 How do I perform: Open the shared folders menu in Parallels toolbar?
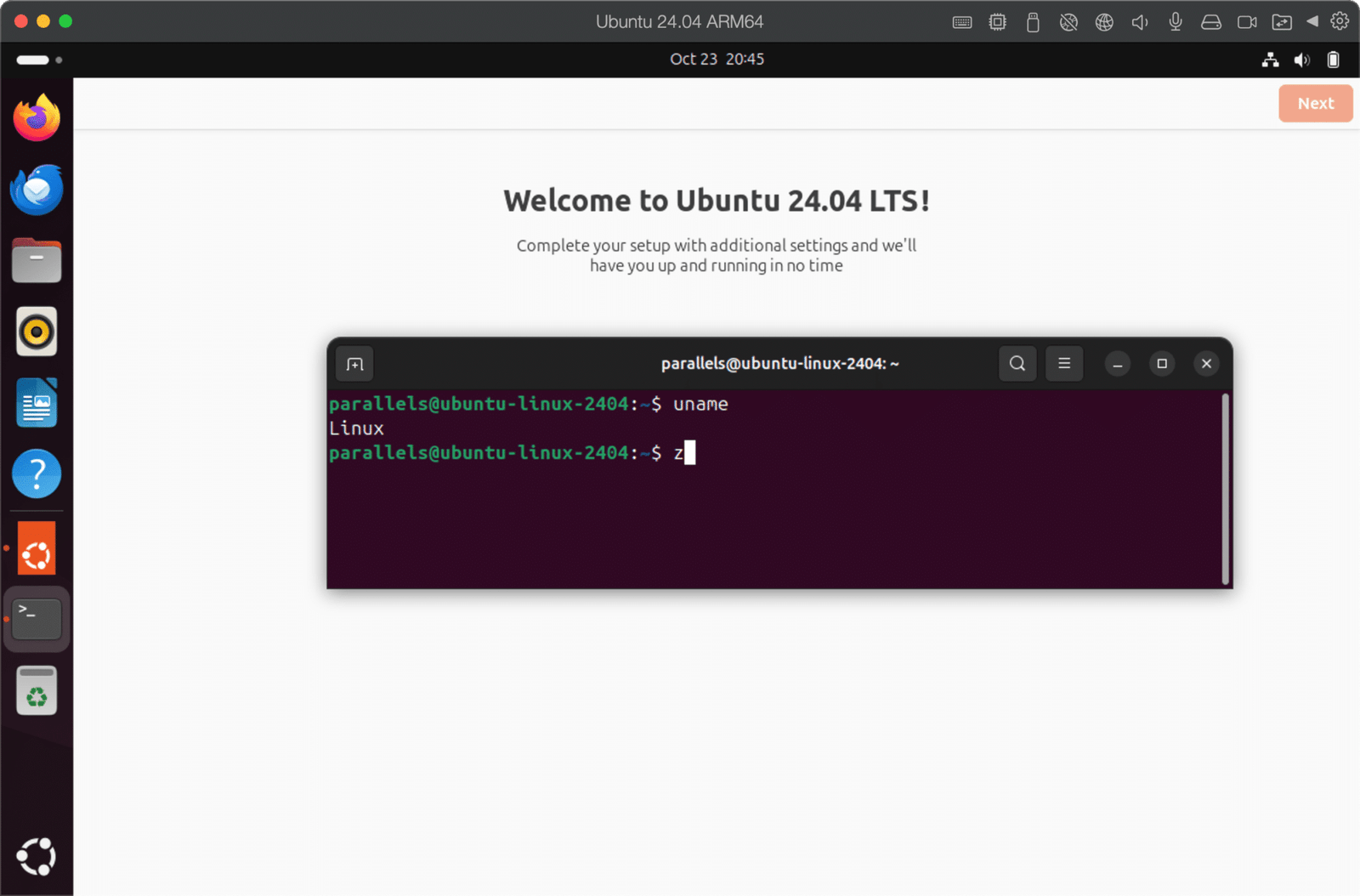[1282, 21]
